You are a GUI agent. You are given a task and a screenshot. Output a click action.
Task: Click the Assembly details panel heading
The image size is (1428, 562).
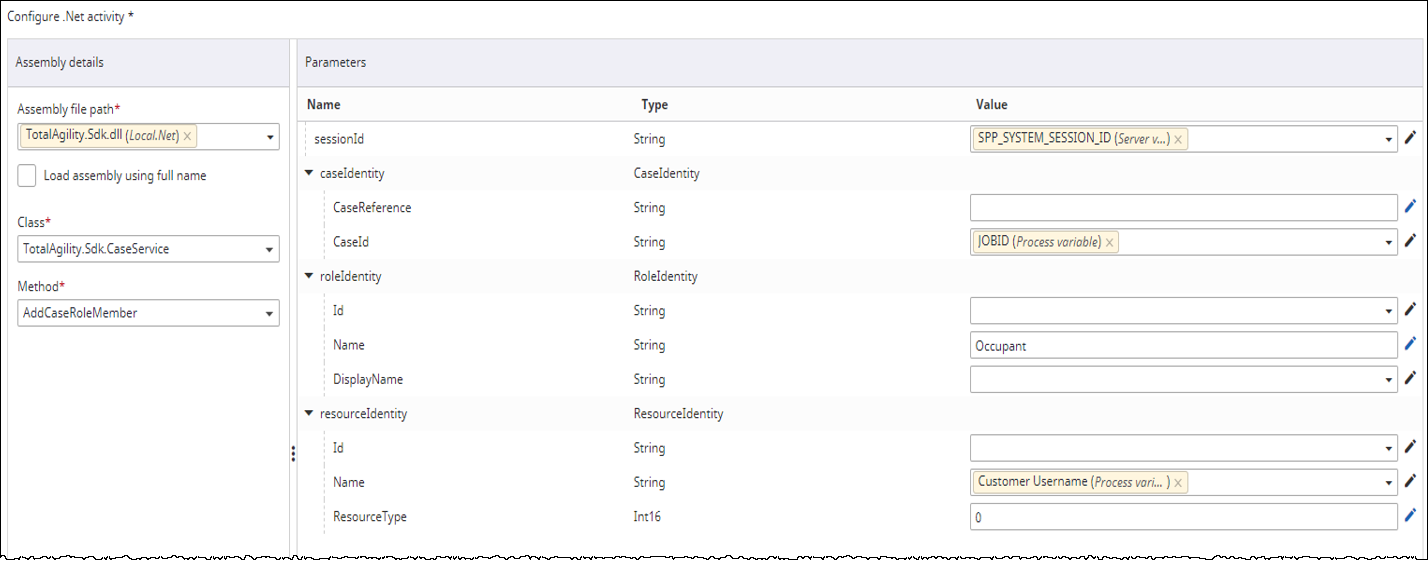click(59, 62)
